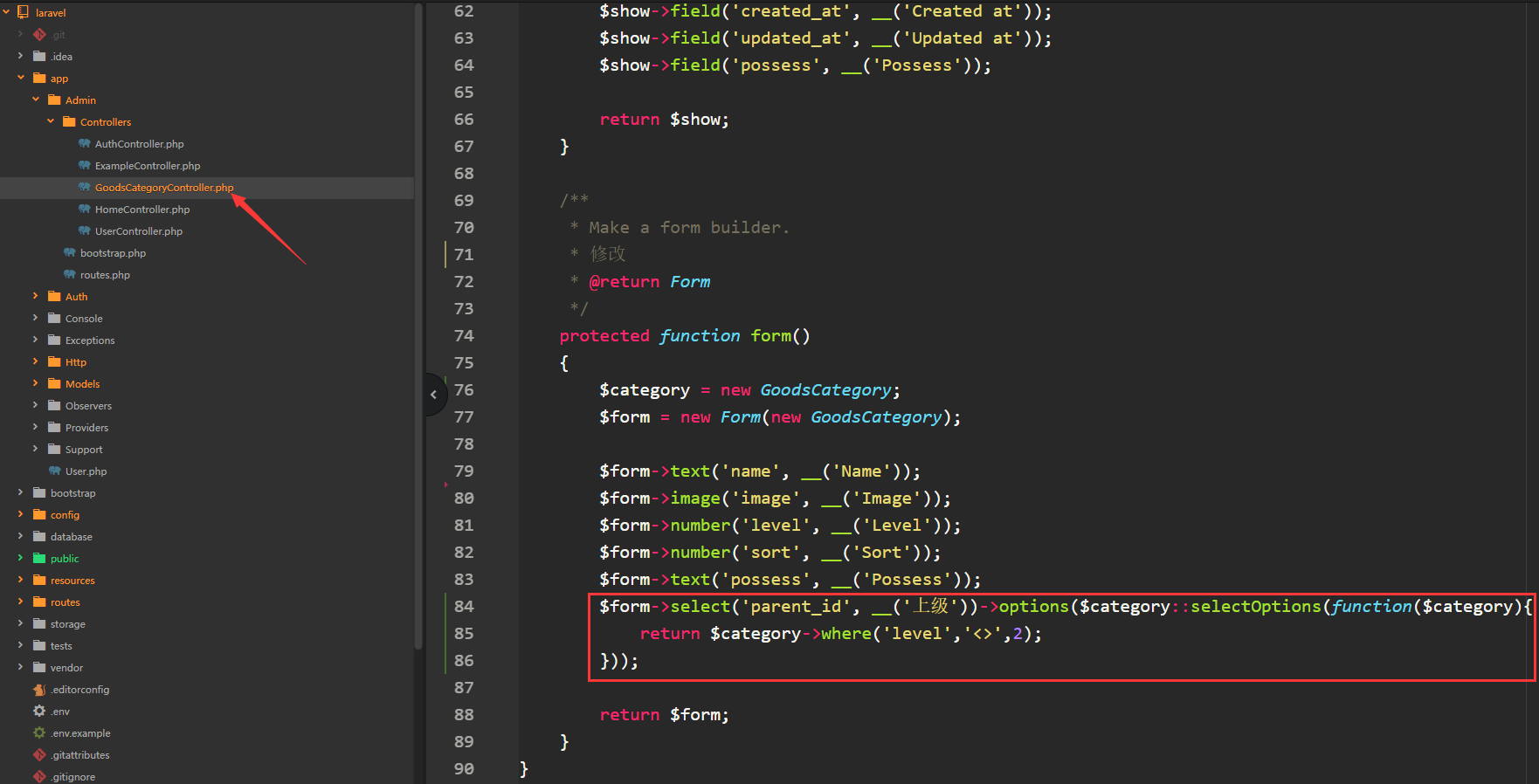Expand the .idea folder chevron
1539x784 pixels.
tap(20, 56)
